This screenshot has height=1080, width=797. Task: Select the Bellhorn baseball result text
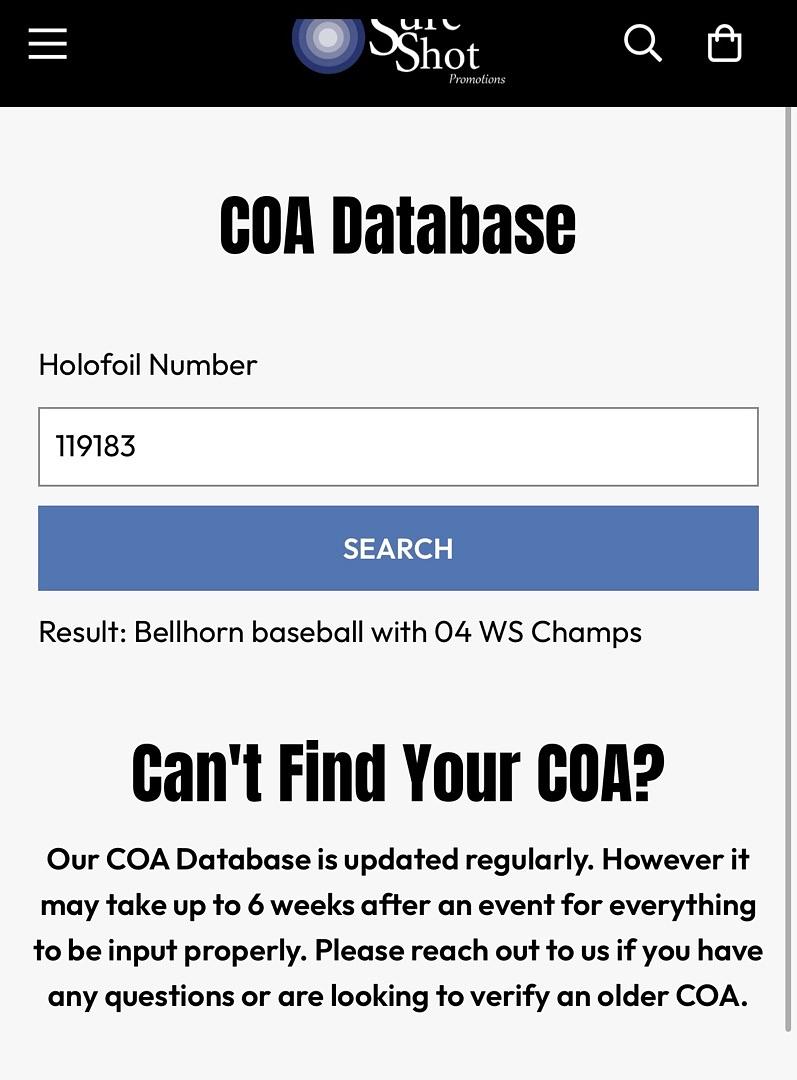click(249, 632)
